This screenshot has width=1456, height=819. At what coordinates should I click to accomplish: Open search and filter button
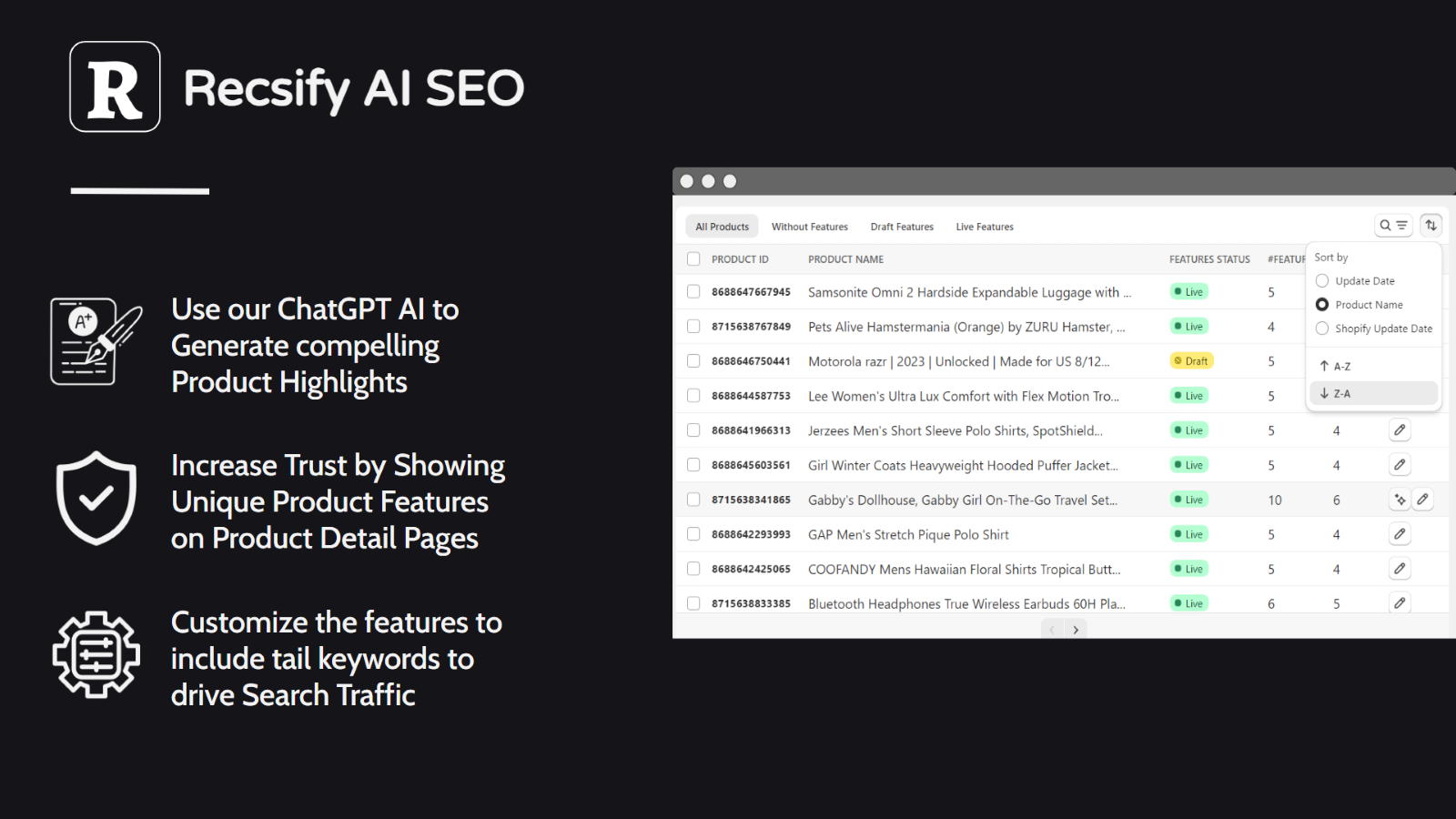tap(1393, 225)
